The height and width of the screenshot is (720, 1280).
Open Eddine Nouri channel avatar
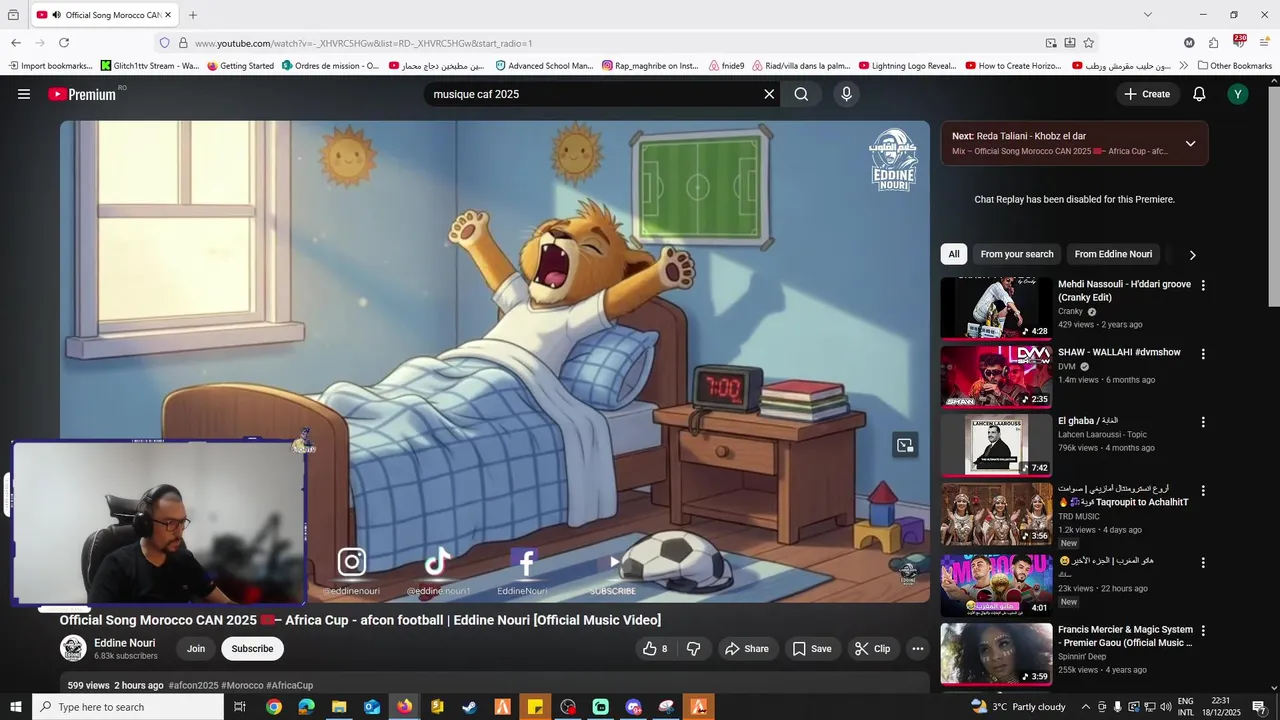(x=73, y=649)
